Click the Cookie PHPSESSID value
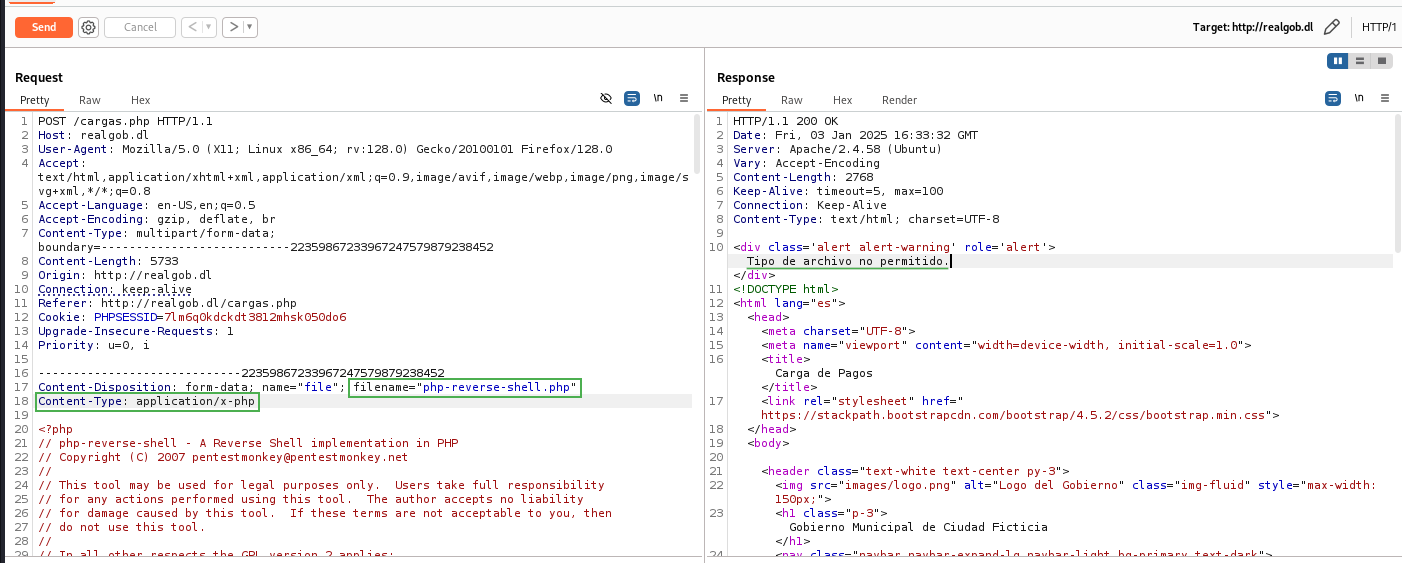Image resolution: width=1402 pixels, height=563 pixels. [x=255, y=317]
